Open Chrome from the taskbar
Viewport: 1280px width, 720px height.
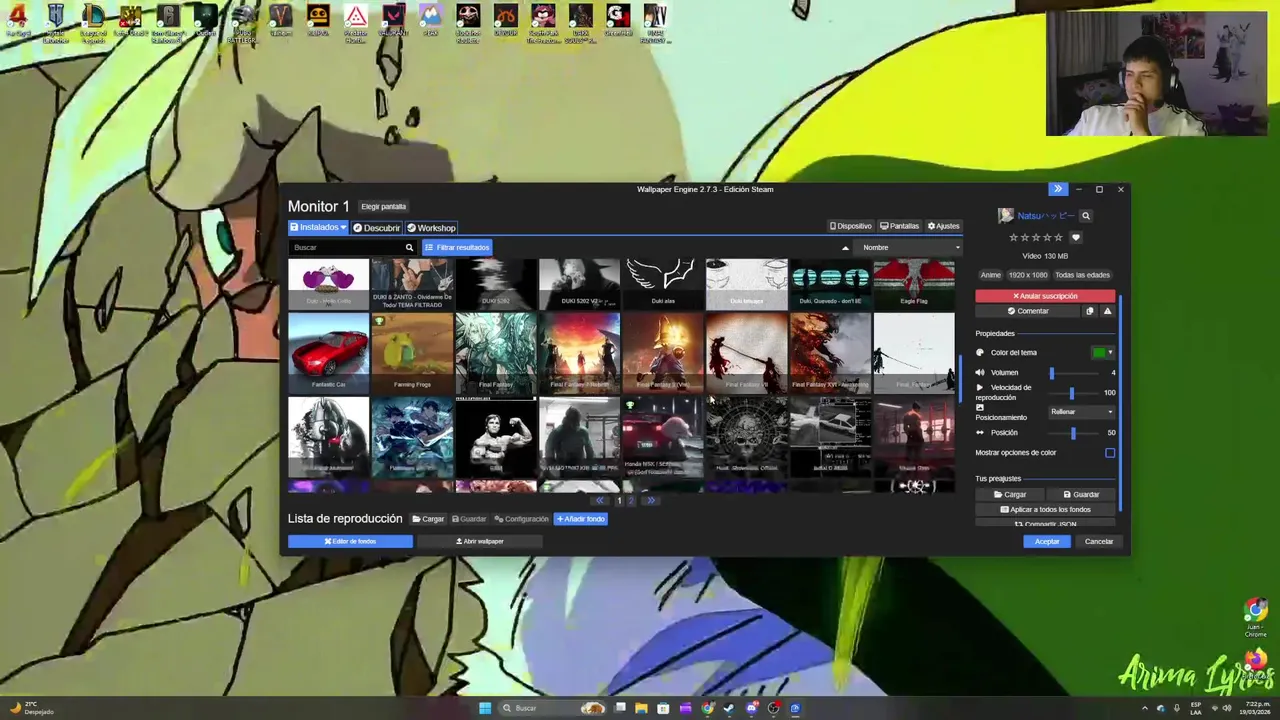[707, 708]
